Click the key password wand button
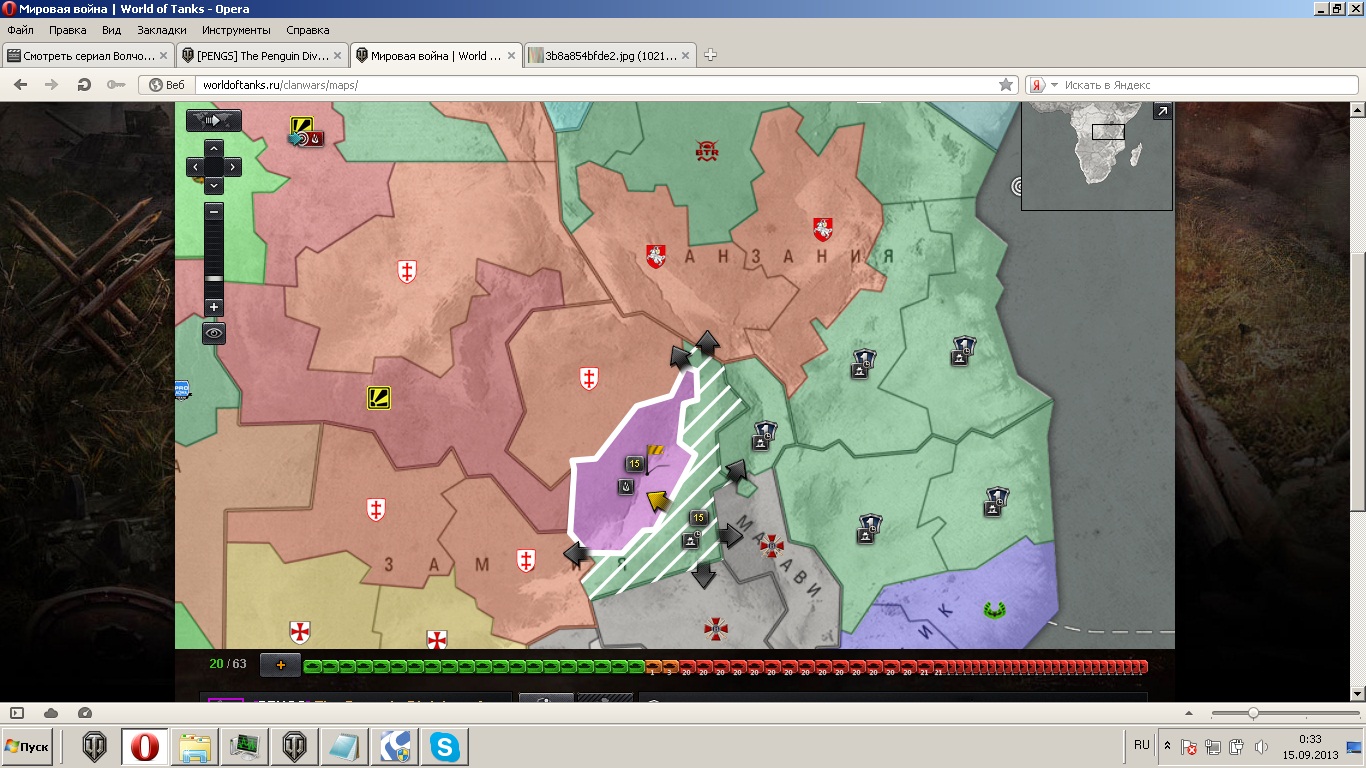 pyautogui.click(x=116, y=85)
